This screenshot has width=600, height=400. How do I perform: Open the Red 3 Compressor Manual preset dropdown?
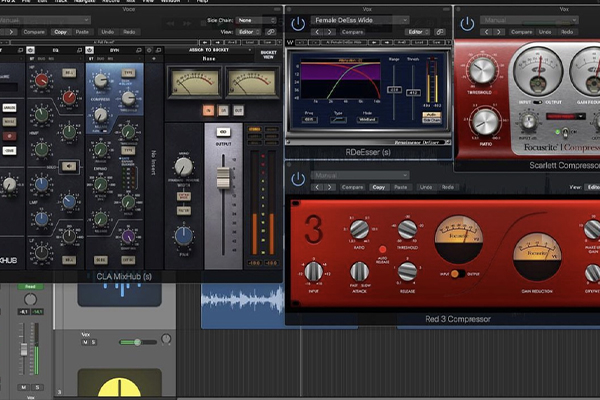tap(360, 175)
